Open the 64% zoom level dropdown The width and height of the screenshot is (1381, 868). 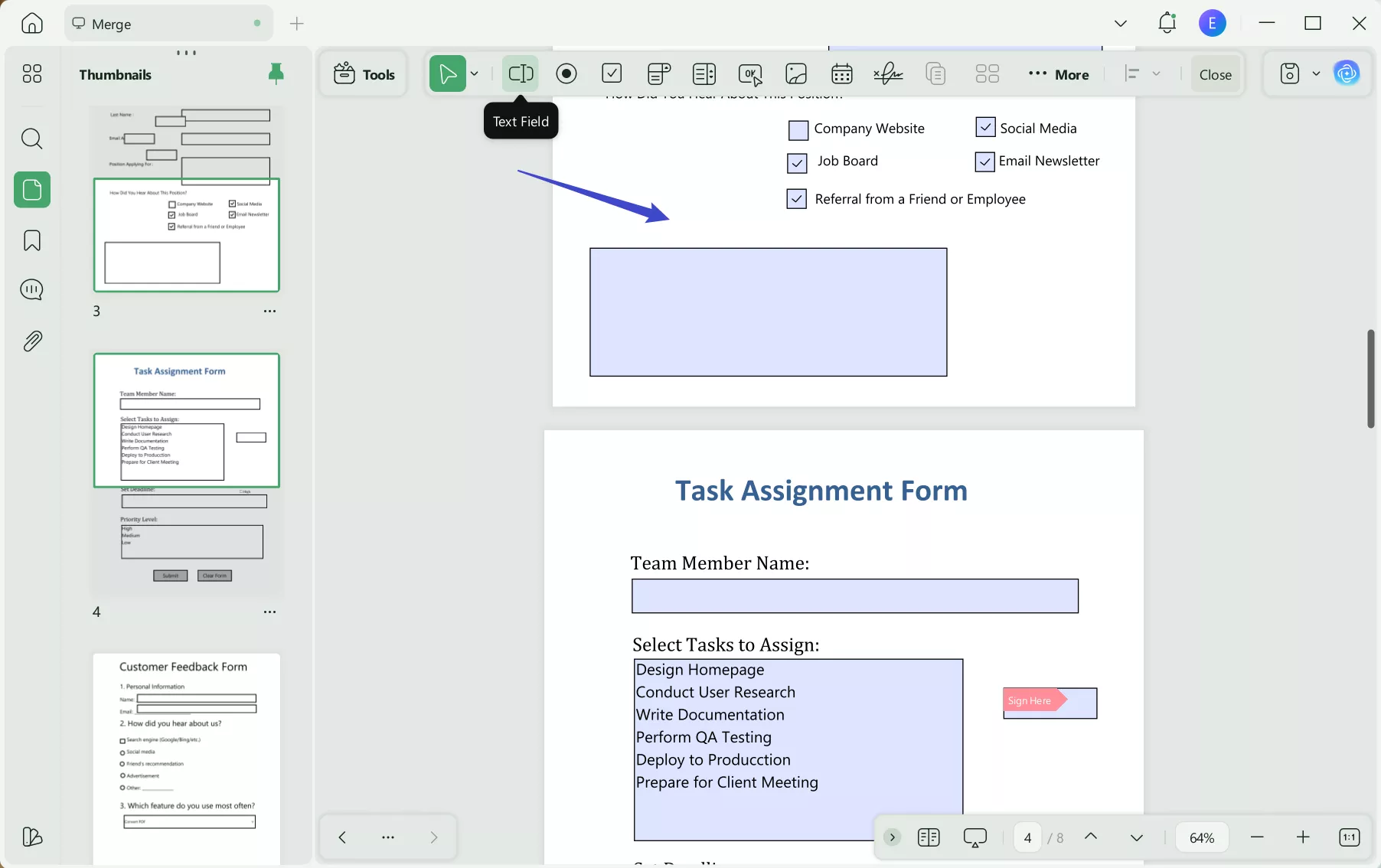click(1201, 837)
